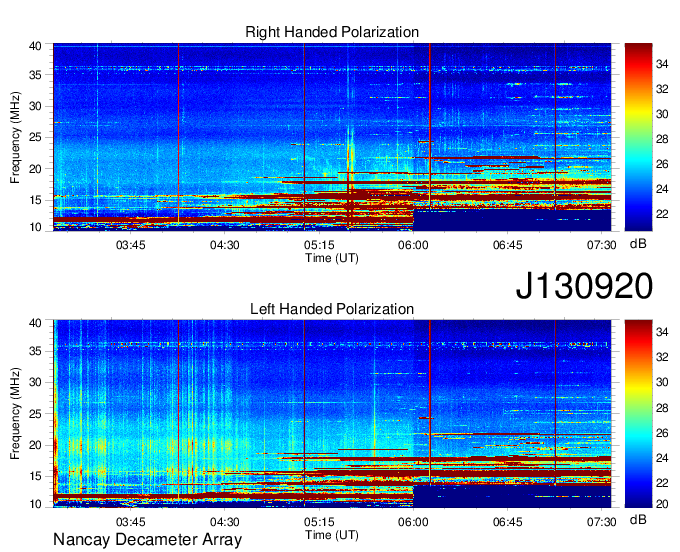The width and height of the screenshot is (680, 552).
Task: Click 03:45 tick of right-handed panel
Action: click(x=131, y=245)
